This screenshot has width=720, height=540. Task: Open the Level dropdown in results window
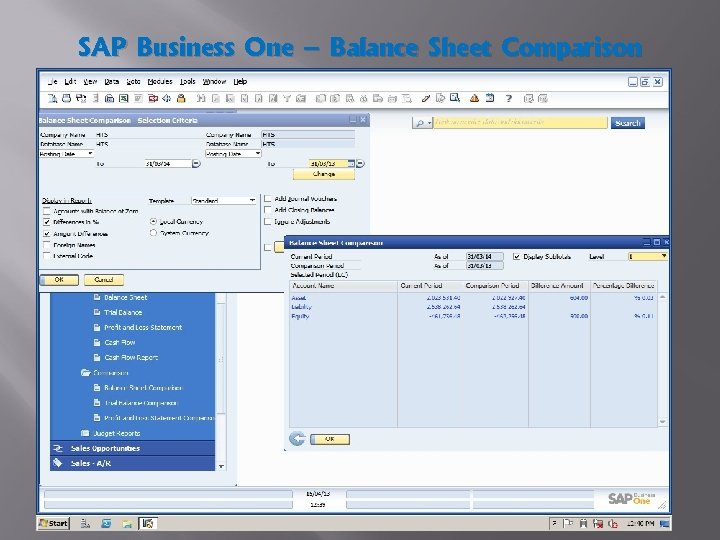click(663, 256)
